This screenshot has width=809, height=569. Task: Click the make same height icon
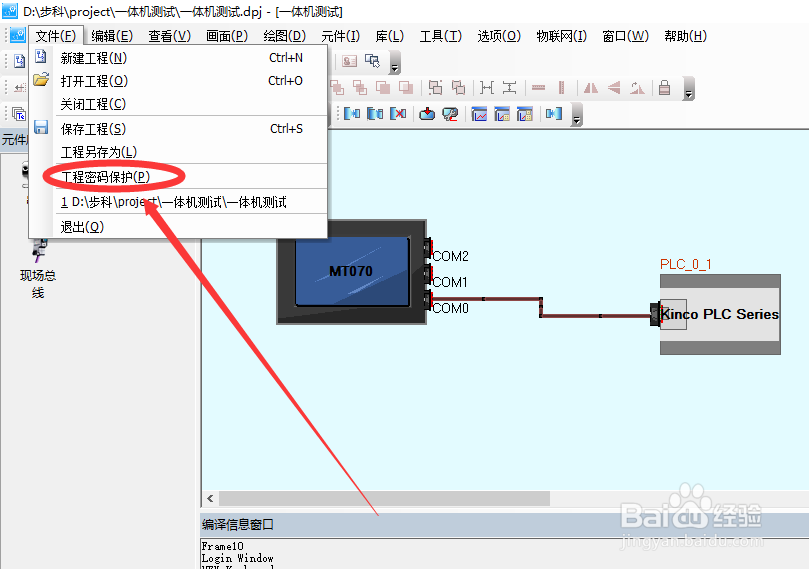point(509,88)
